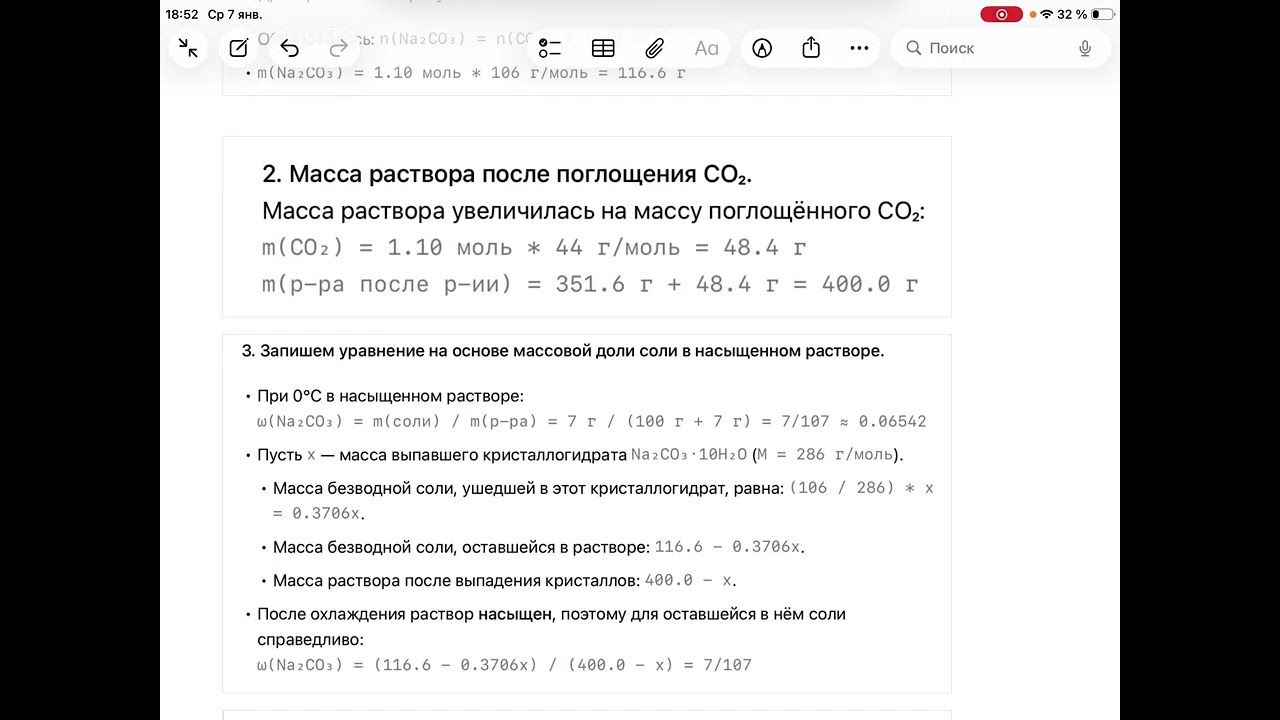Insert a checklist
1280x720 pixels.
click(549, 48)
